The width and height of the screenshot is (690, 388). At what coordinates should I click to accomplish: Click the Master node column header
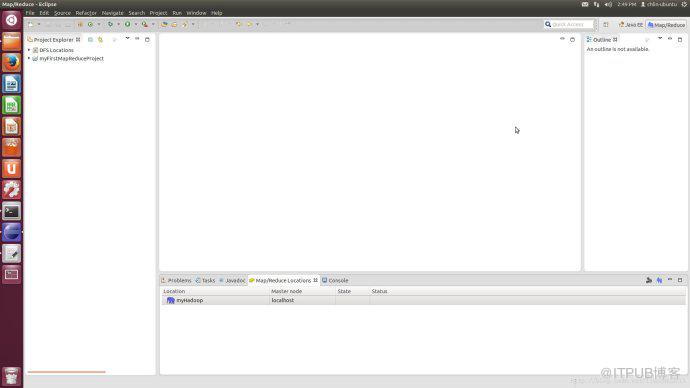pyautogui.click(x=302, y=291)
